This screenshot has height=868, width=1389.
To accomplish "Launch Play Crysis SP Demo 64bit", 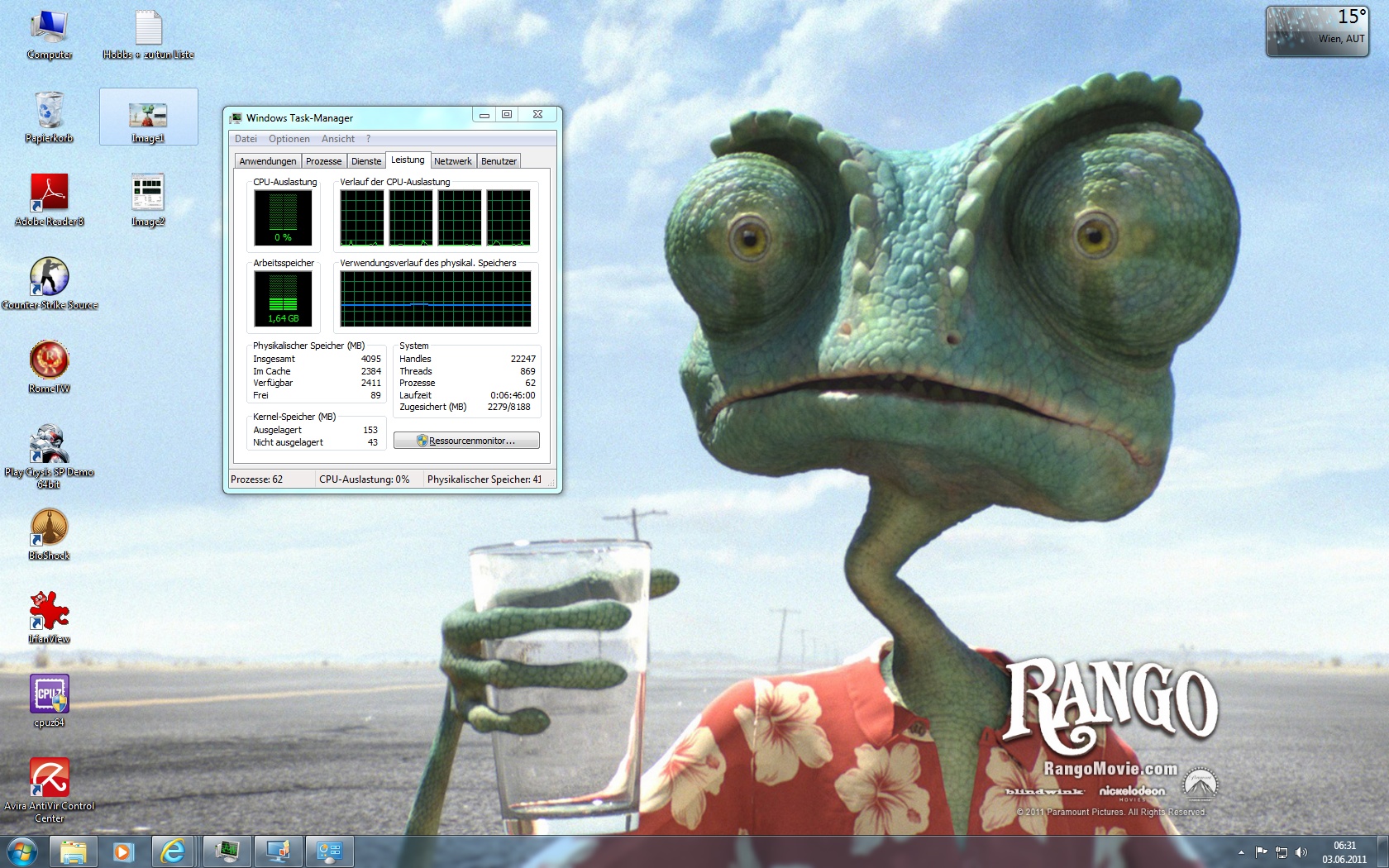I will (x=49, y=457).
